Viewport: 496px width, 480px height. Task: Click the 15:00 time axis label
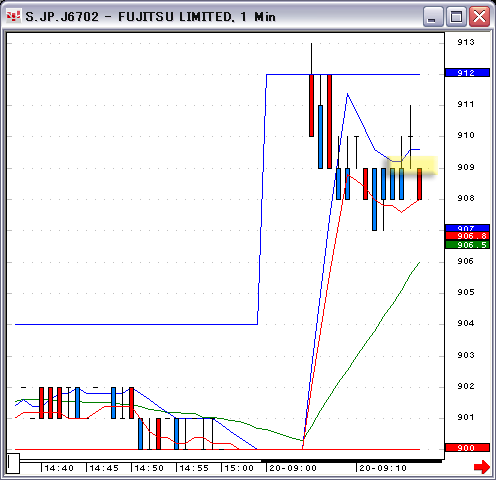(x=239, y=468)
